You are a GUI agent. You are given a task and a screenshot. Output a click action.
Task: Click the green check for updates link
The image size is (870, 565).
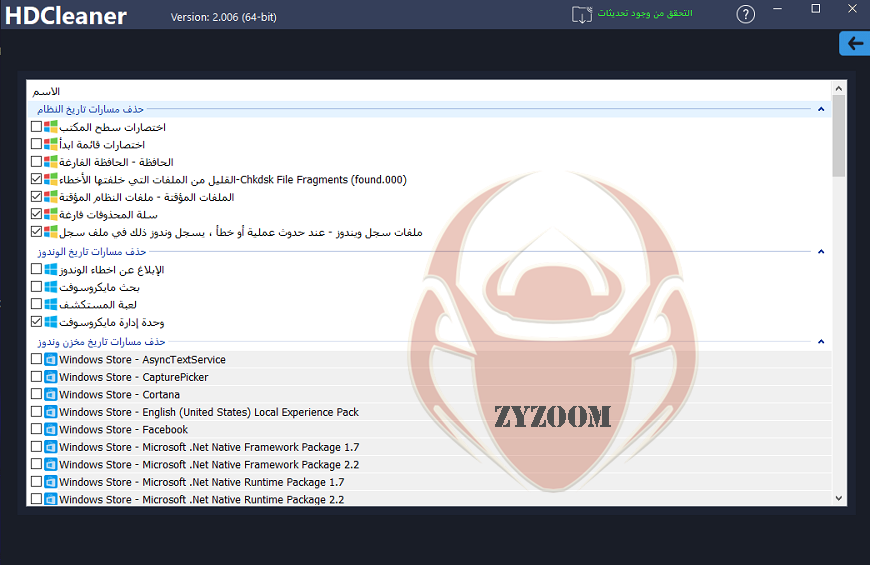click(645, 13)
